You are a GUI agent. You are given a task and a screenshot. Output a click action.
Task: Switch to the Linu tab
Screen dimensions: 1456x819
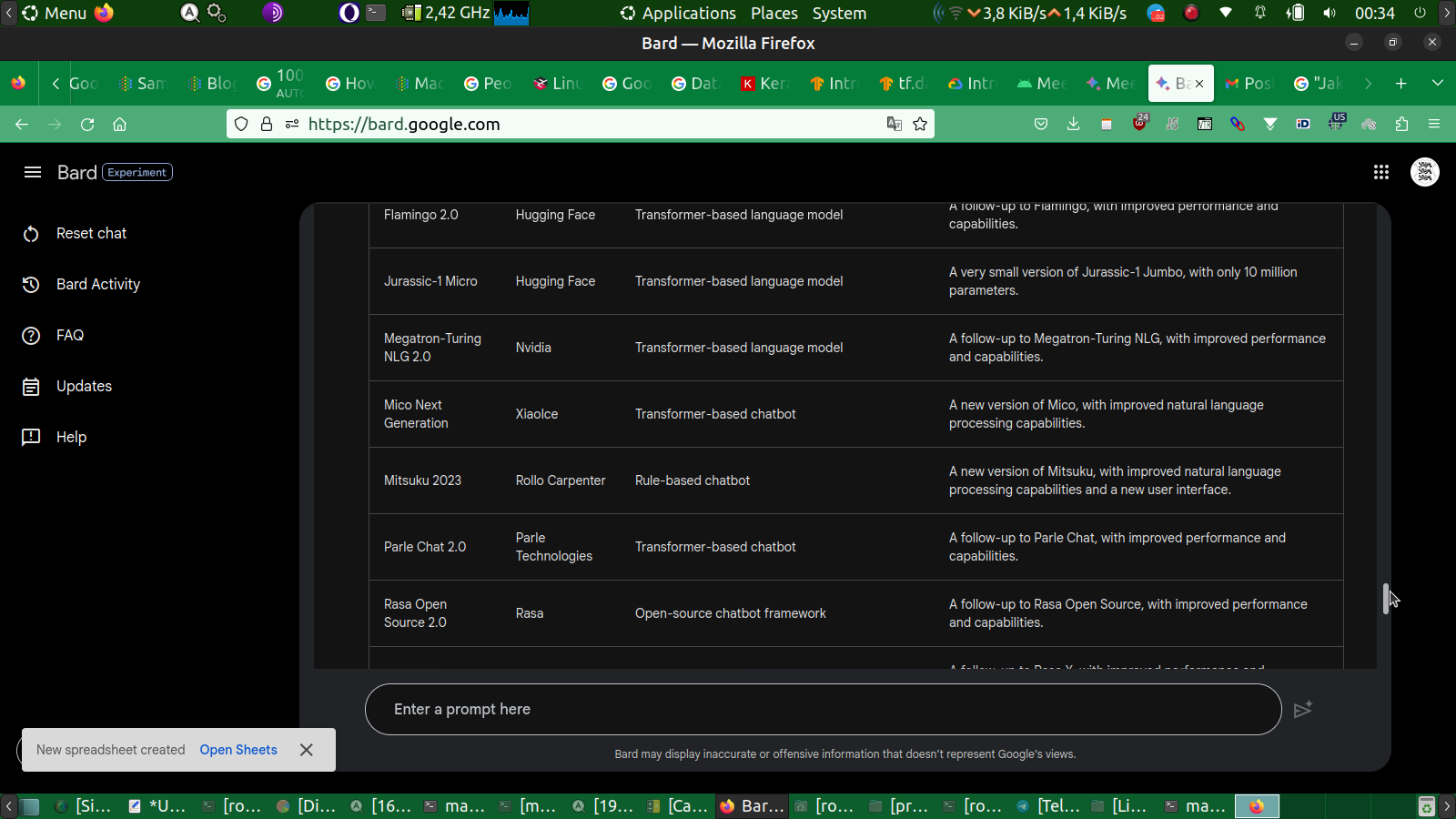coord(557,83)
